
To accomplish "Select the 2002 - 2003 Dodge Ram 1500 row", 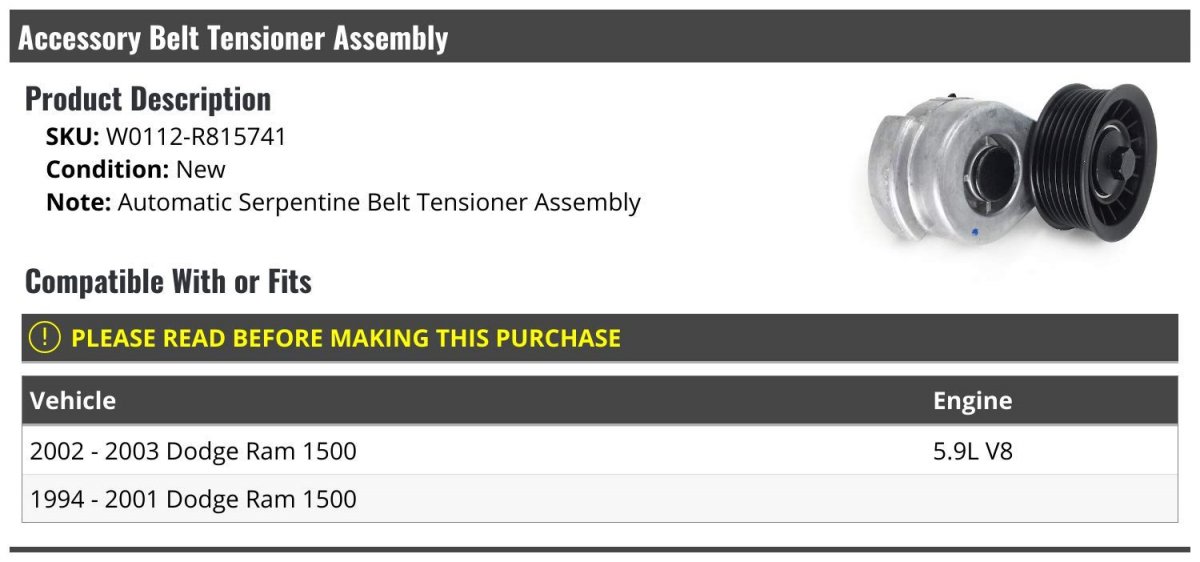I will click(x=600, y=451).
